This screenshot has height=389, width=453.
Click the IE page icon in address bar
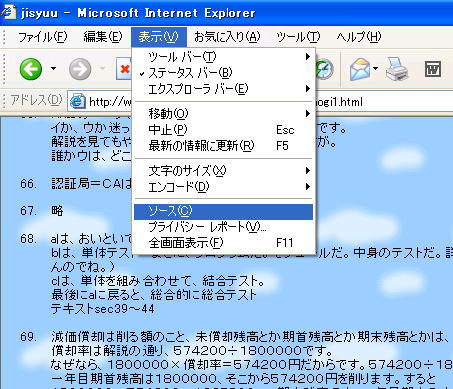tap(77, 101)
